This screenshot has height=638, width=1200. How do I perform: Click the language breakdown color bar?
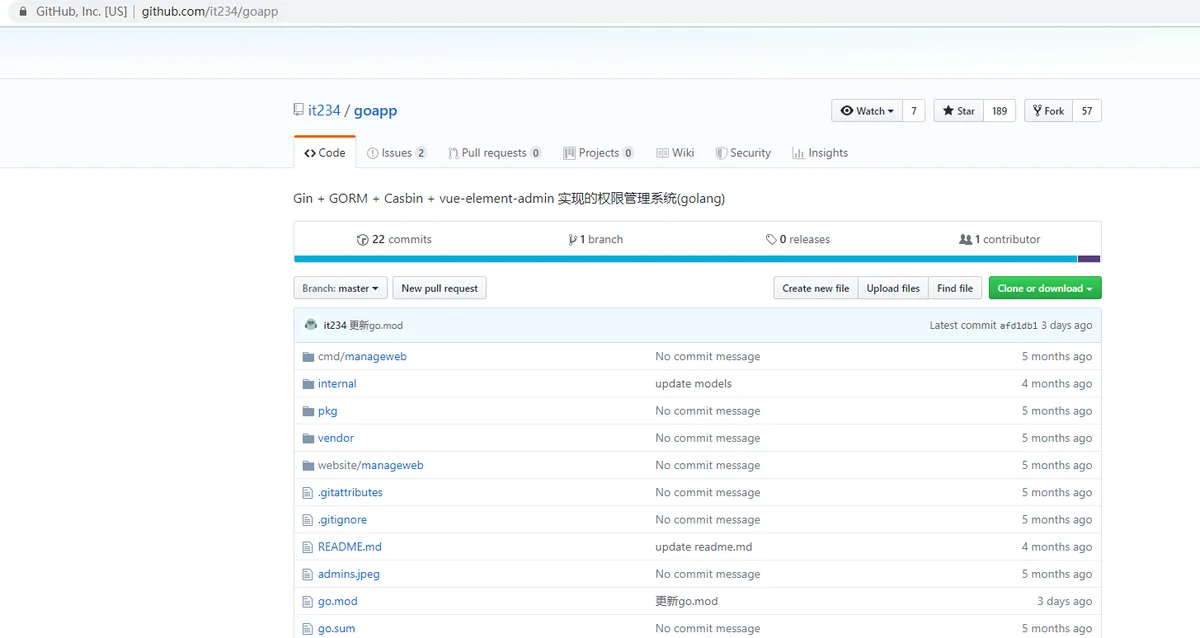point(697,259)
